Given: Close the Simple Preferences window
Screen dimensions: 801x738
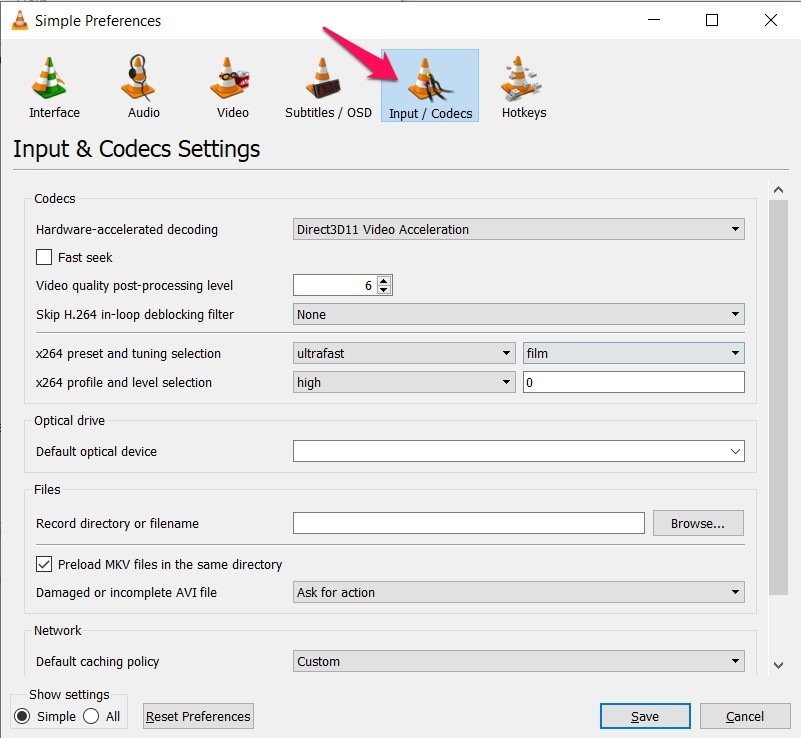Looking at the screenshot, I should click(770, 20).
